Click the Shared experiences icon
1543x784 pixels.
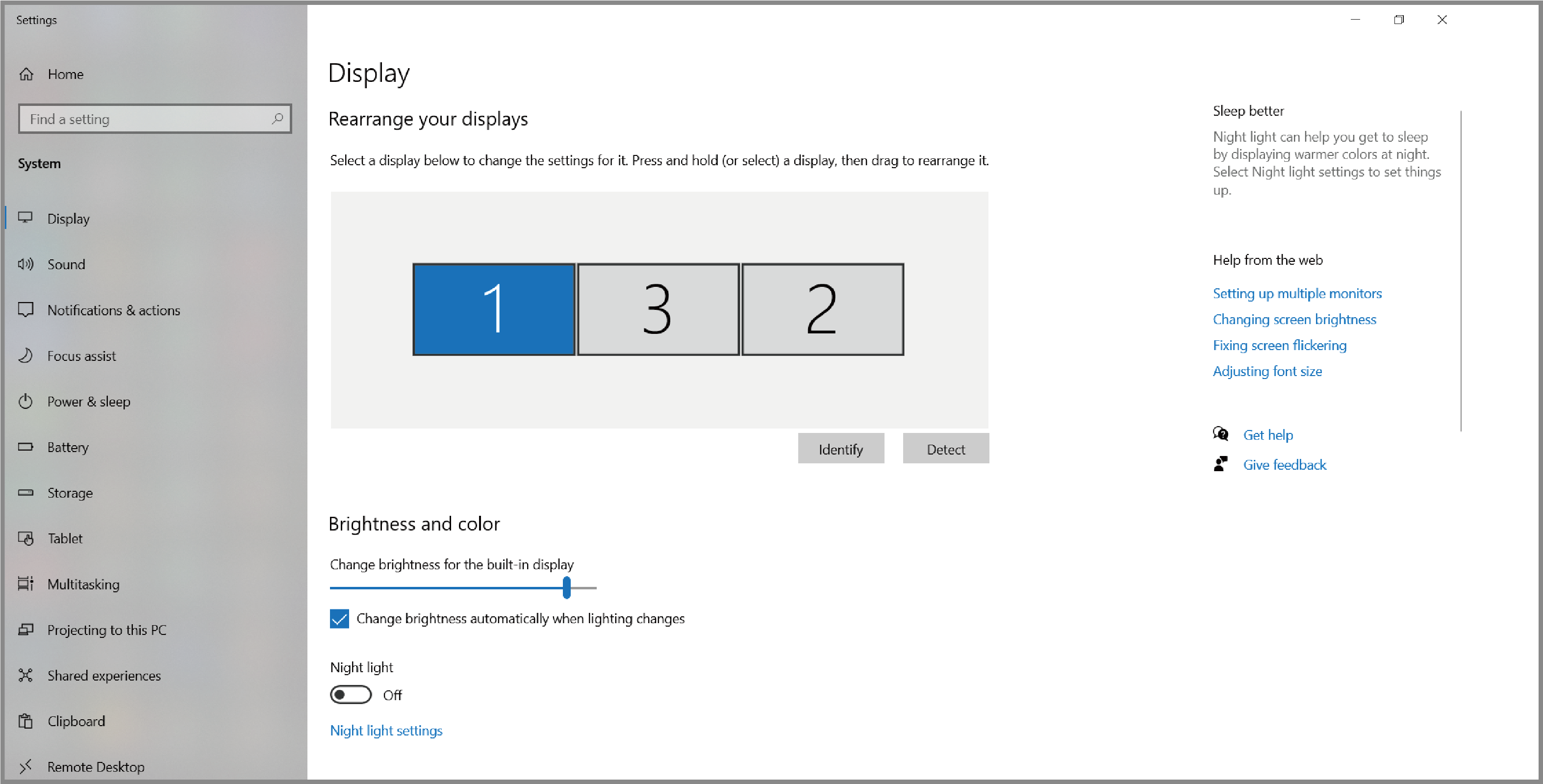click(26, 676)
